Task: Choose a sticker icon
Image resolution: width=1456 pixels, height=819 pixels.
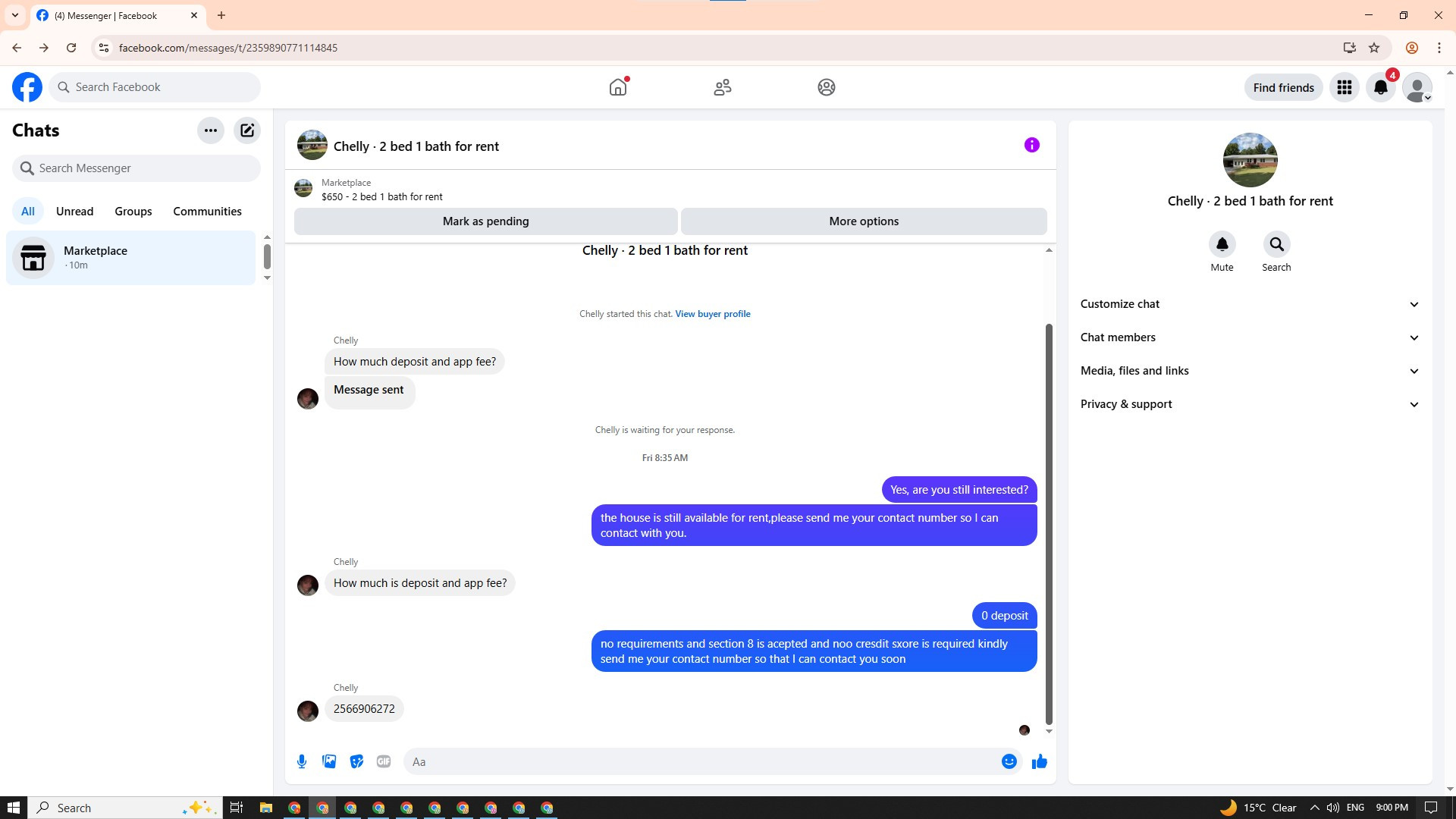Action: [x=356, y=761]
